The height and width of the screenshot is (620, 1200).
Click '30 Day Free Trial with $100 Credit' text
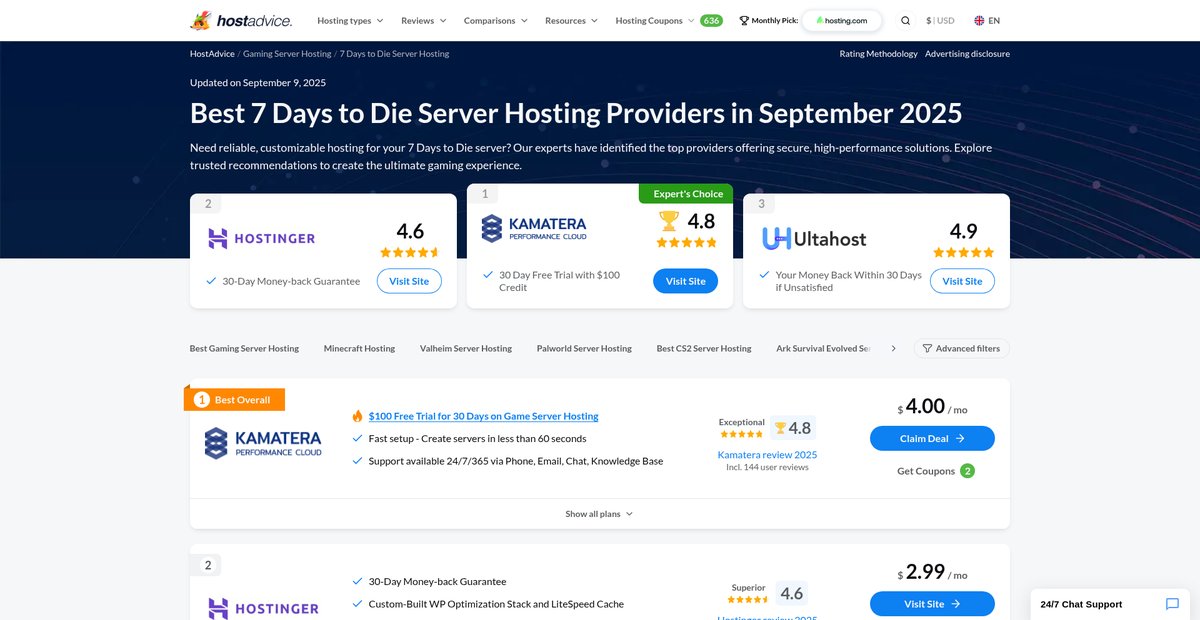[560, 281]
